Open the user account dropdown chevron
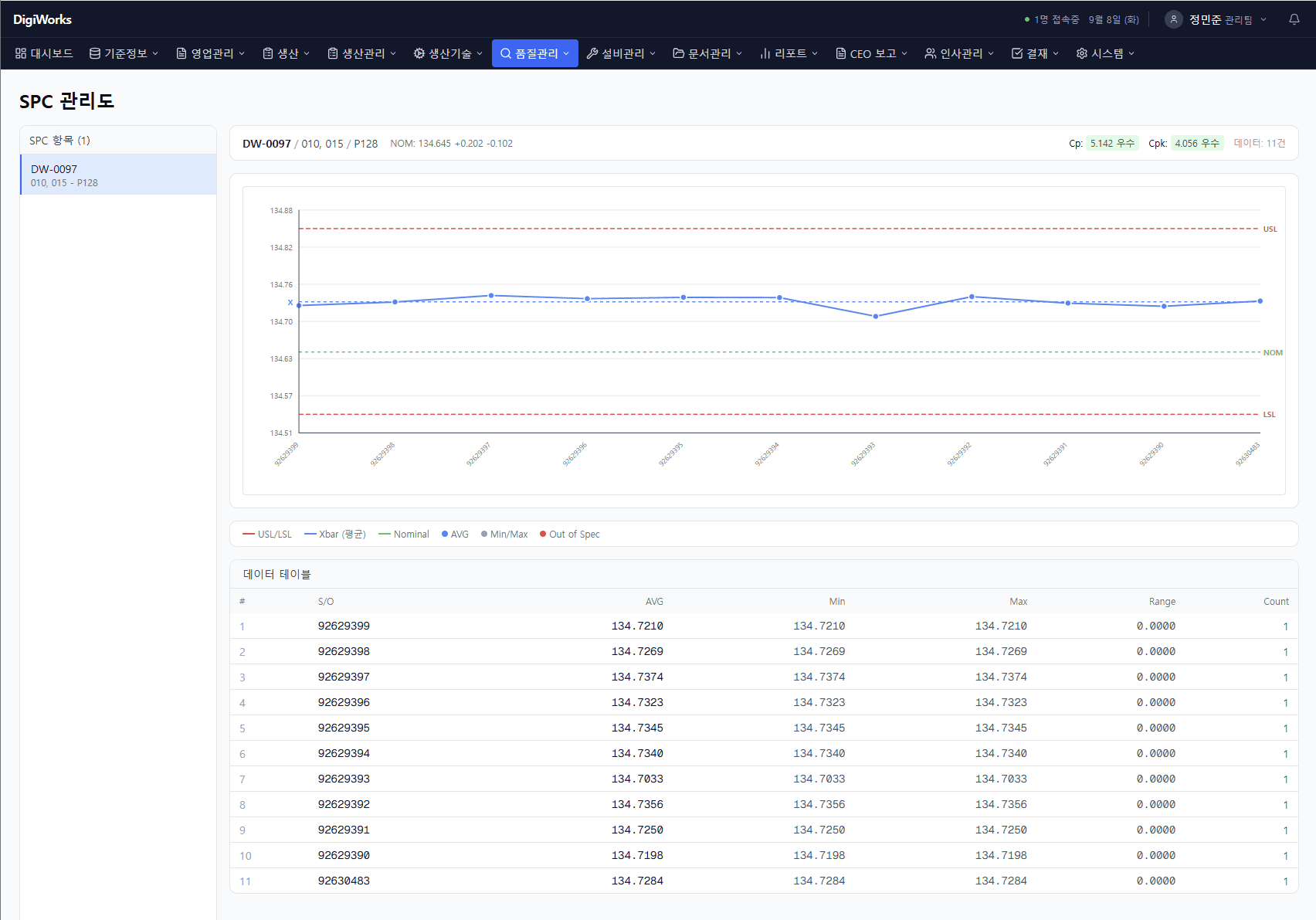 (x=1263, y=19)
